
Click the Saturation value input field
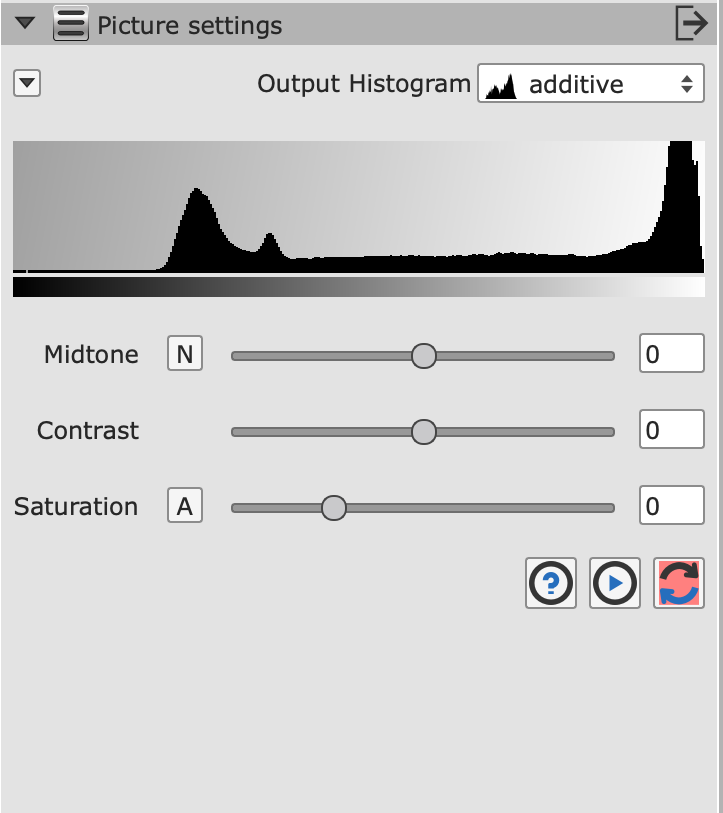coord(671,506)
